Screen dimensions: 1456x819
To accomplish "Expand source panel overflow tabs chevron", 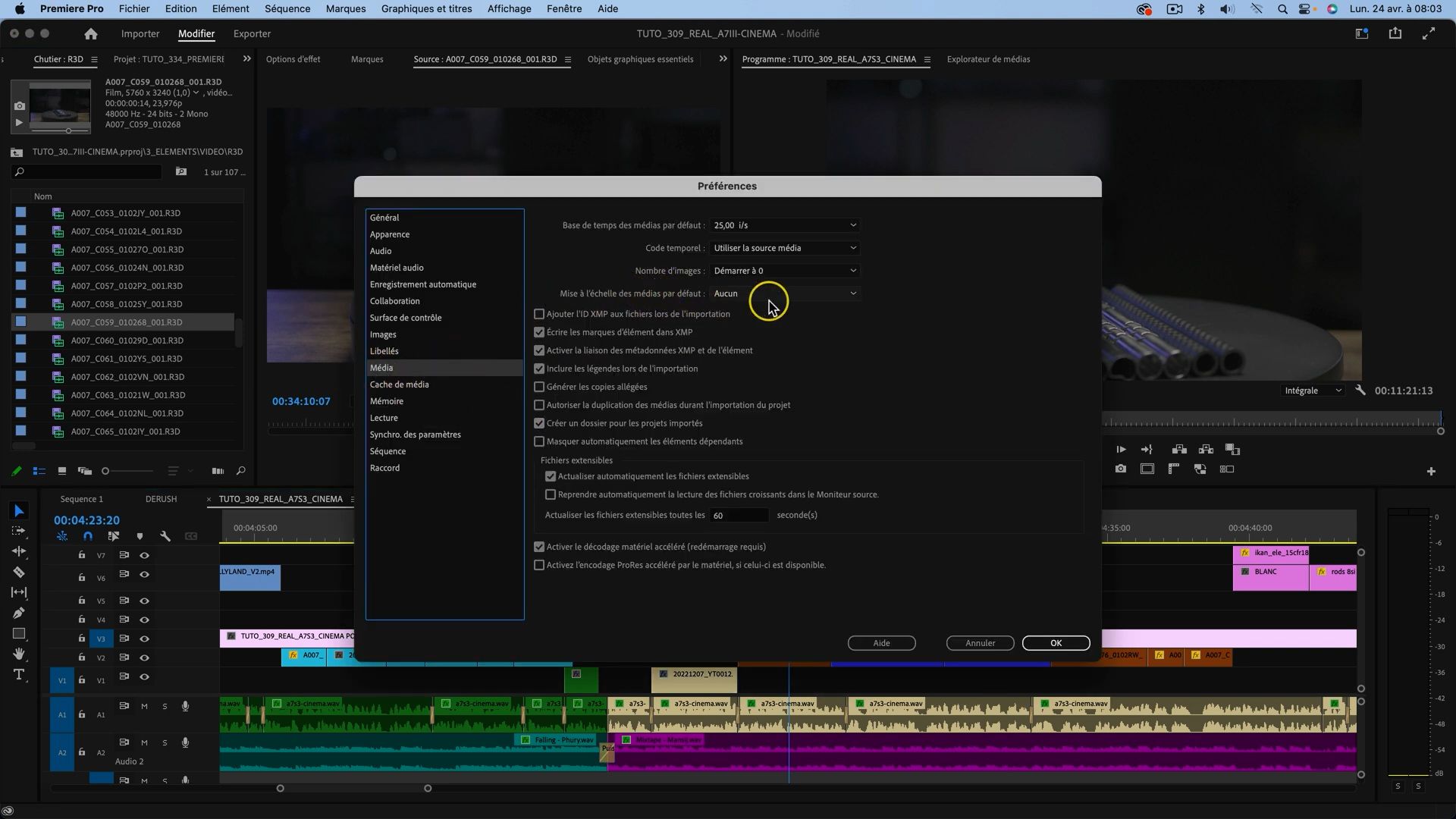I will click(x=723, y=58).
